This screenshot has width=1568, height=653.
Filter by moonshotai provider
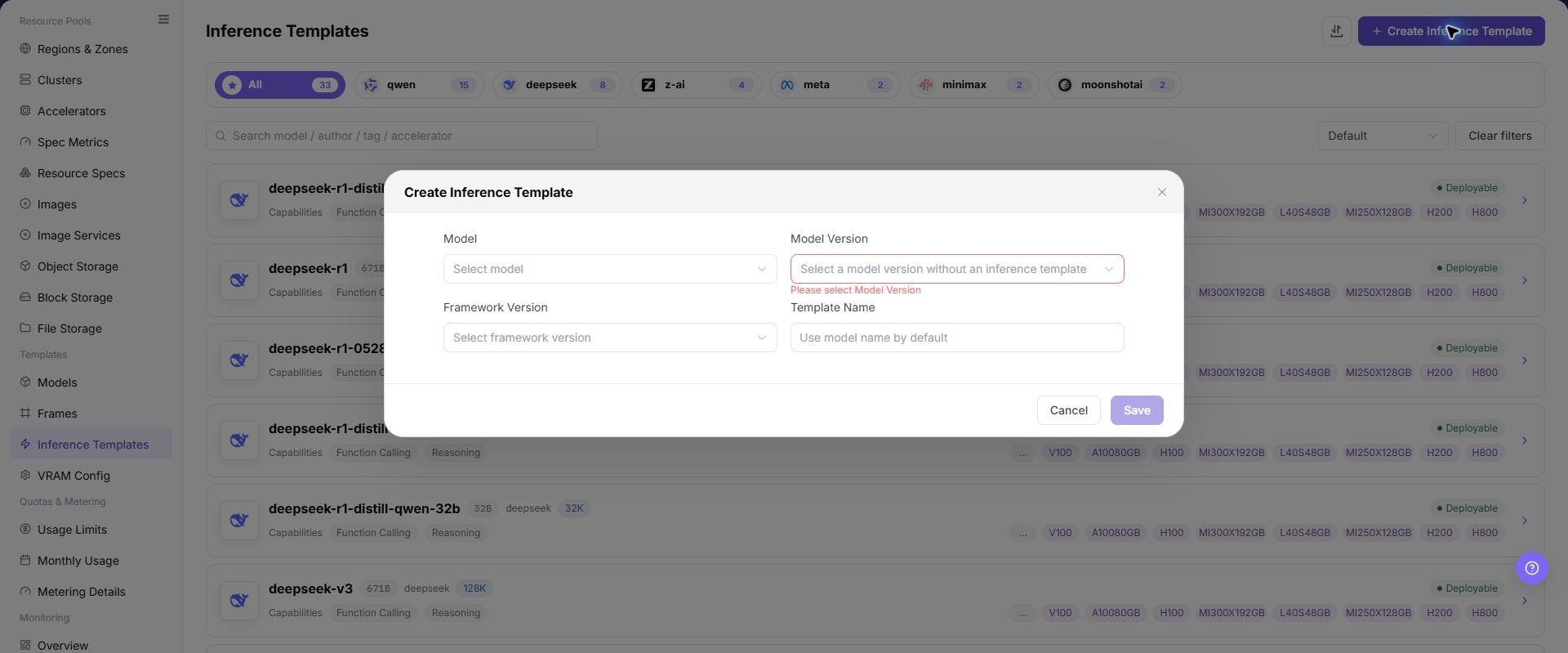(x=1115, y=85)
